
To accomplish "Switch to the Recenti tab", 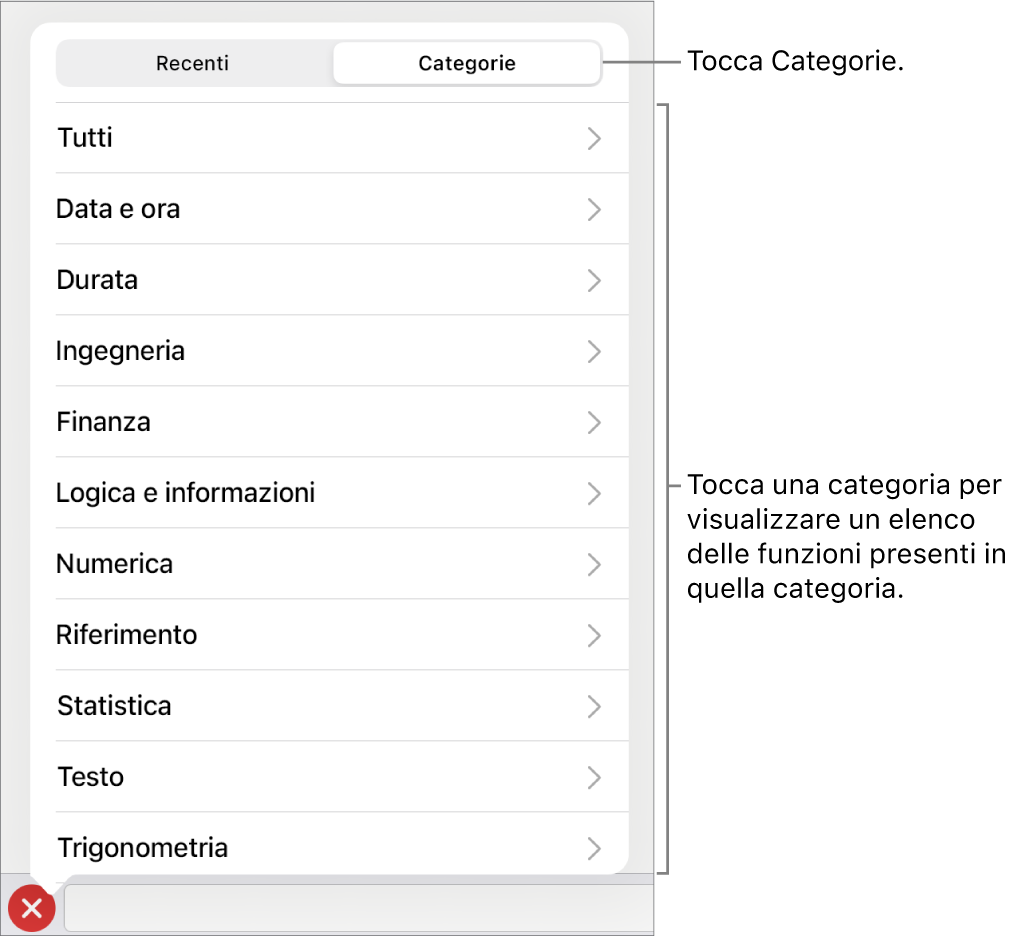I will click(193, 64).
